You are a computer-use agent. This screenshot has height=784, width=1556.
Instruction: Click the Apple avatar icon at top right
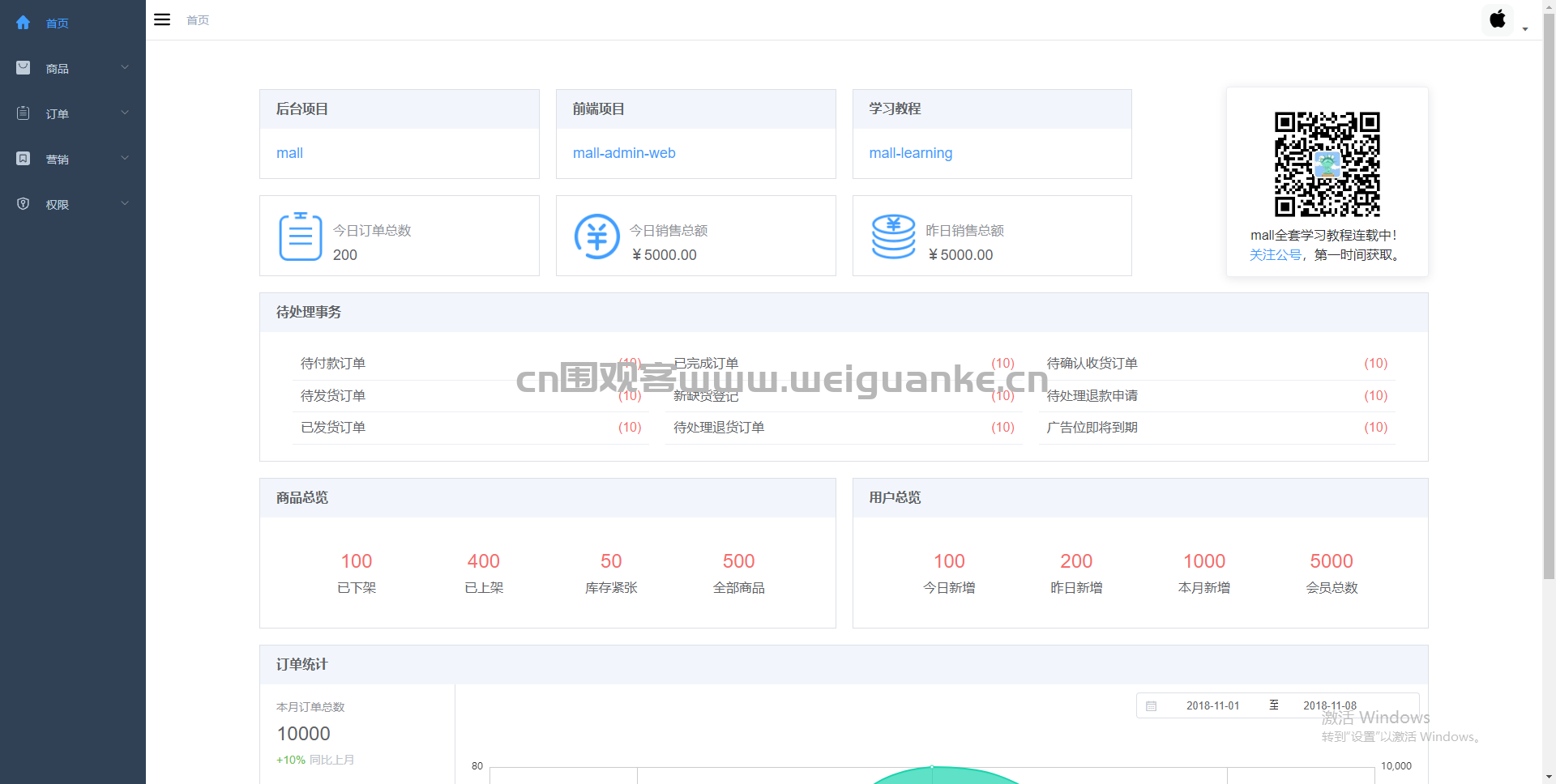click(x=1498, y=19)
